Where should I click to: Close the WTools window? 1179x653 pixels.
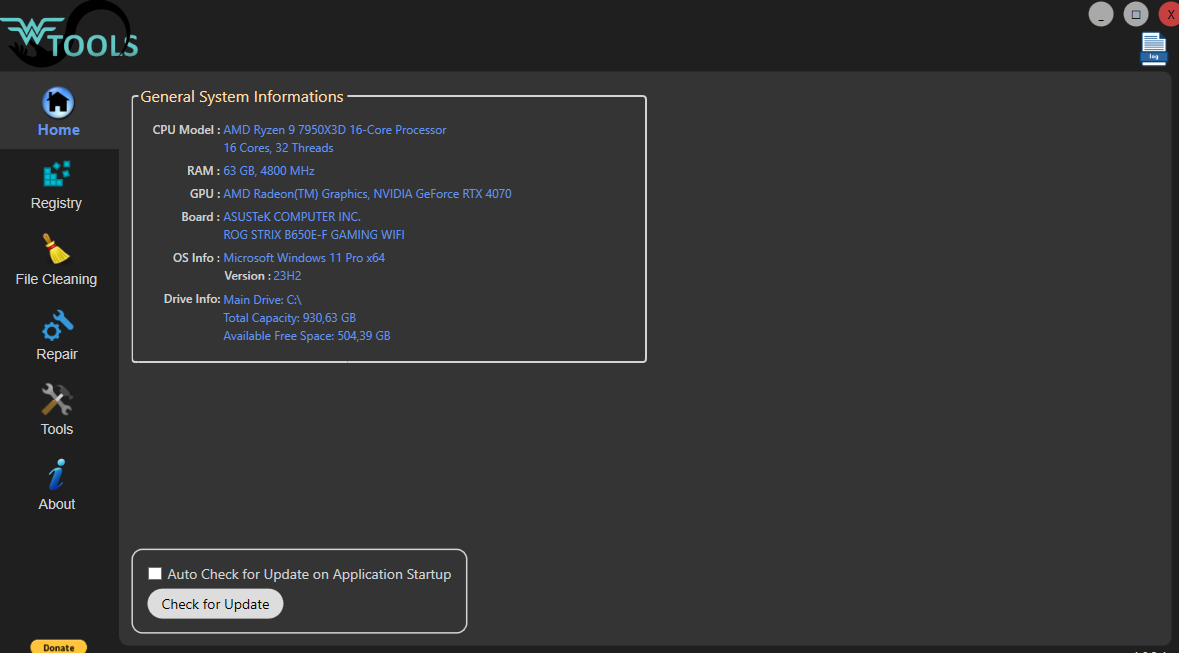point(1170,14)
